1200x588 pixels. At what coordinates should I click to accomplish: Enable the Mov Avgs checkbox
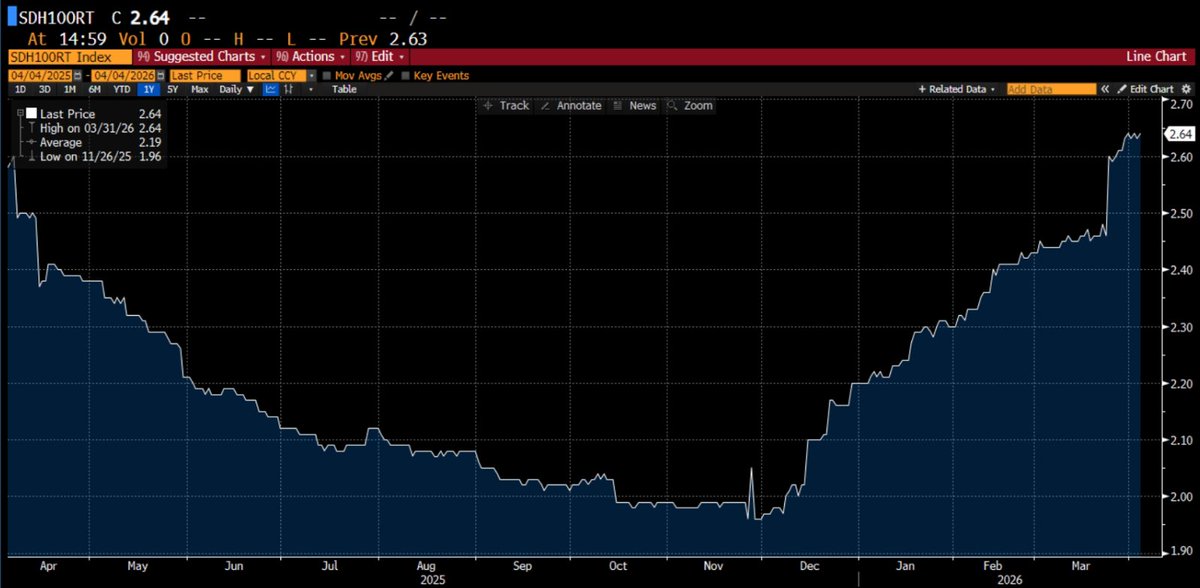[x=327, y=76]
